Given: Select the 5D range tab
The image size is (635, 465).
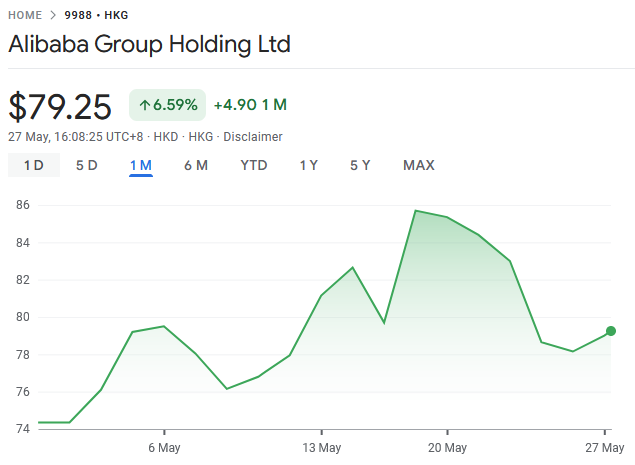Looking at the screenshot, I should pyautogui.click(x=87, y=165).
